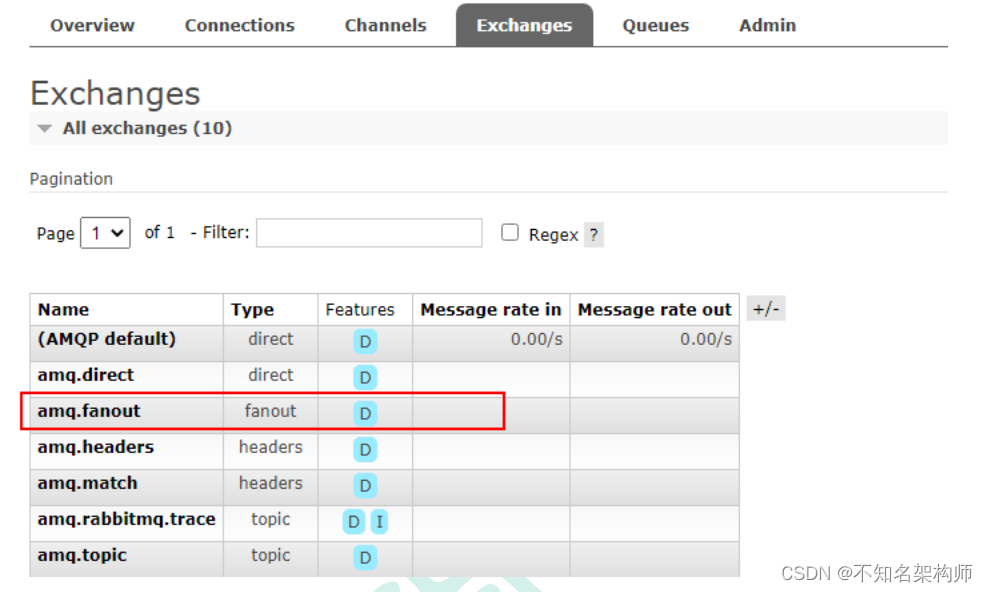Open the (AMQP default) exchange
The width and height of the screenshot is (988, 592).
(106, 339)
